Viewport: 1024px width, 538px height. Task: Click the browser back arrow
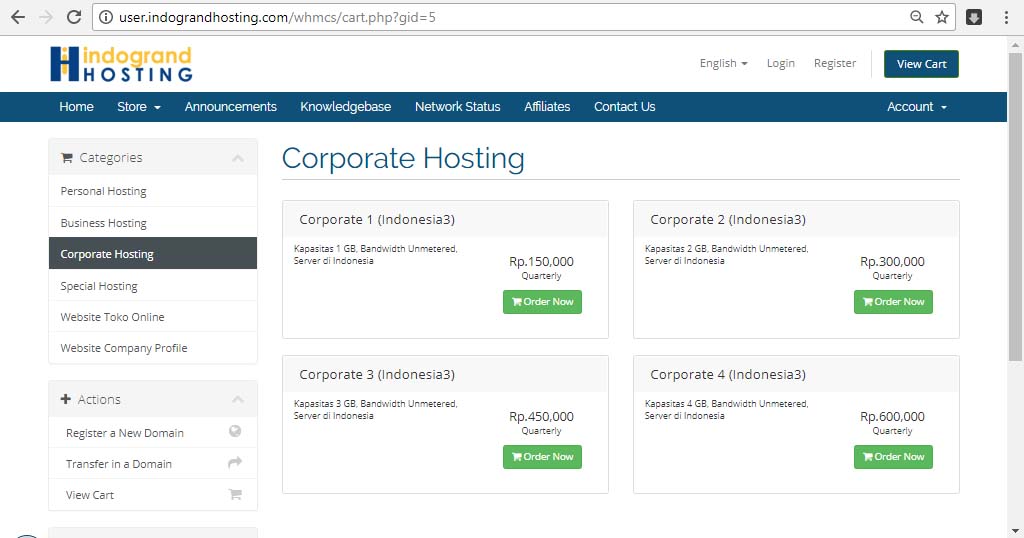pos(17,17)
